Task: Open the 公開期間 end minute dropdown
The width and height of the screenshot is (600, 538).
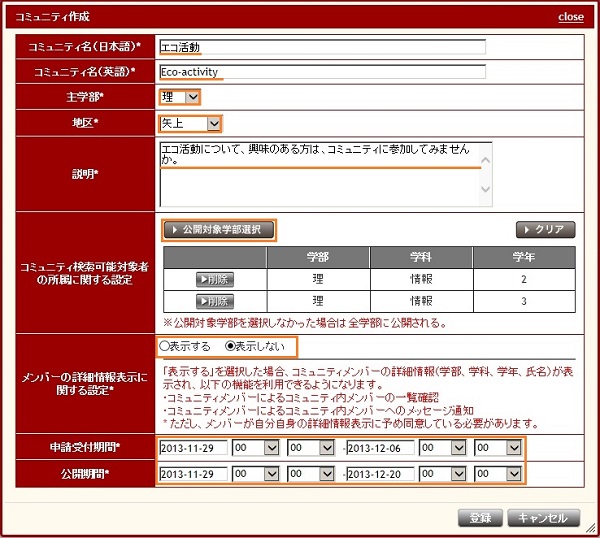Action: (498, 473)
